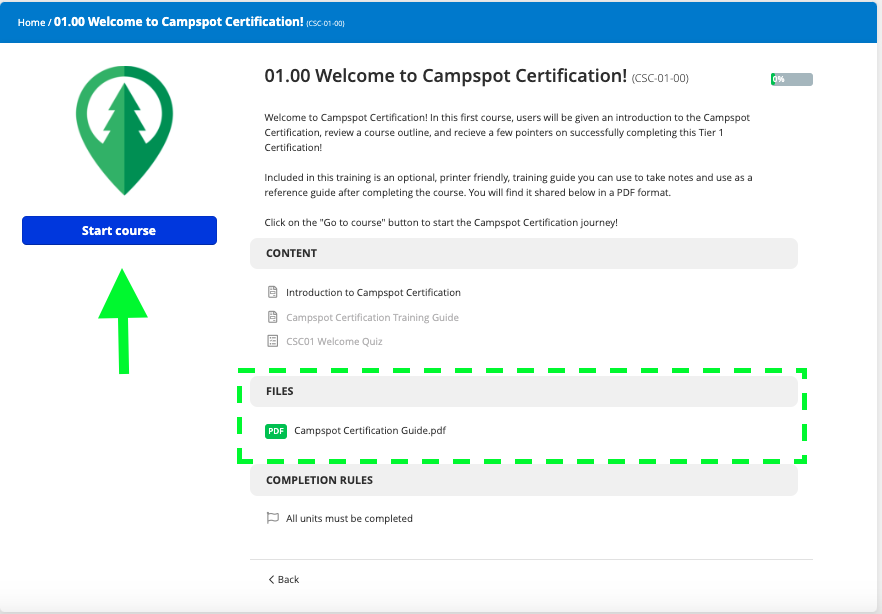882x614 pixels.
Task: Open the Introduction to Campspot Certification unit
Action: 374,292
